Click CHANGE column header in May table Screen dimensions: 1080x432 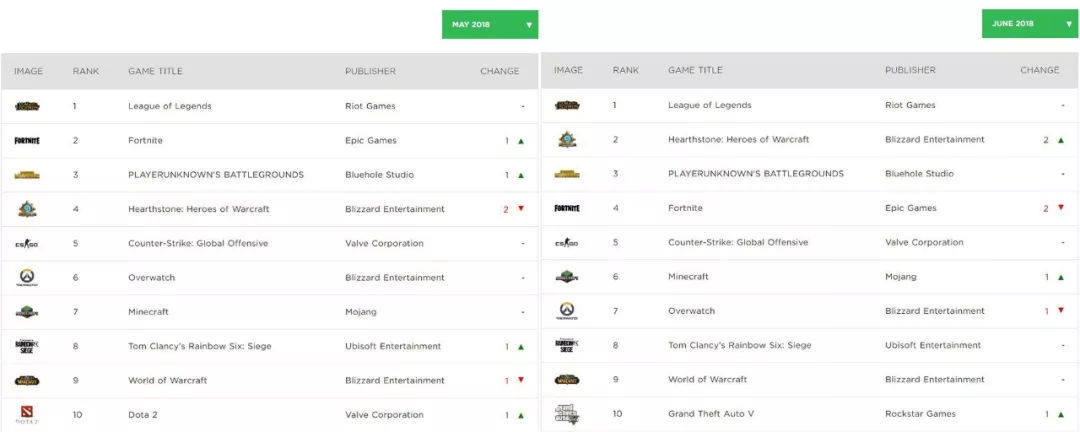500,71
